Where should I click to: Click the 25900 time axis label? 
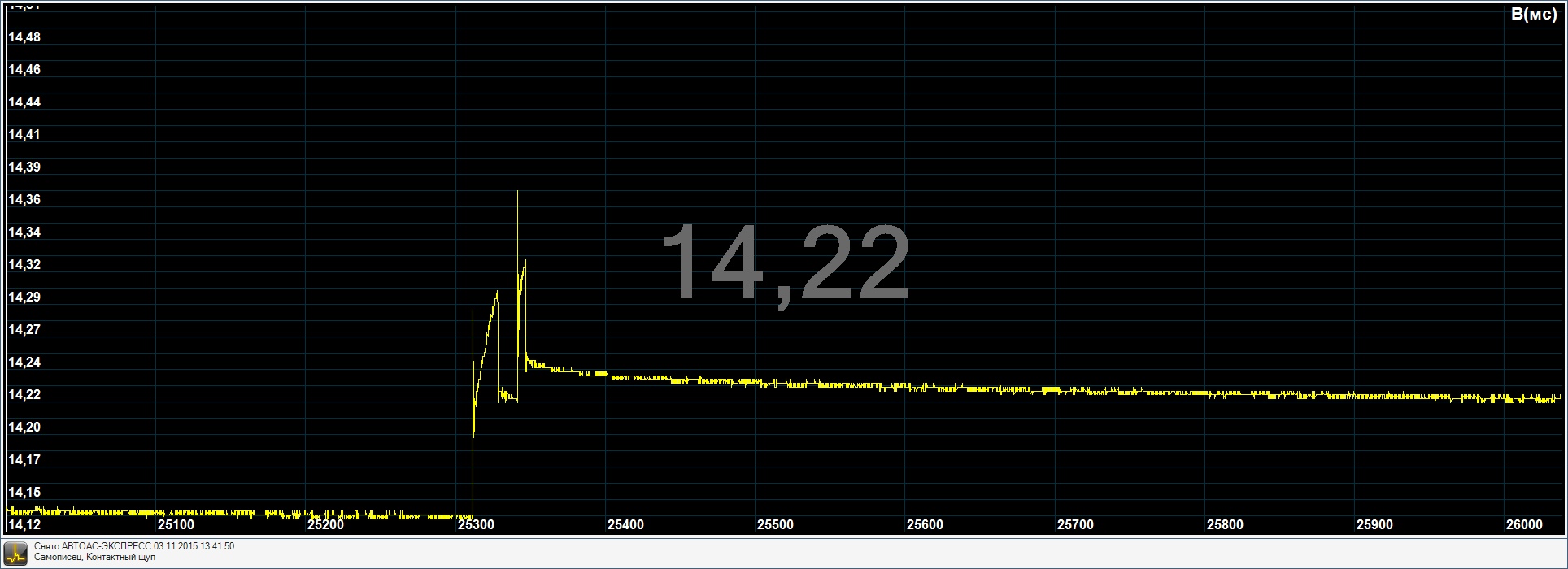click(x=1374, y=524)
